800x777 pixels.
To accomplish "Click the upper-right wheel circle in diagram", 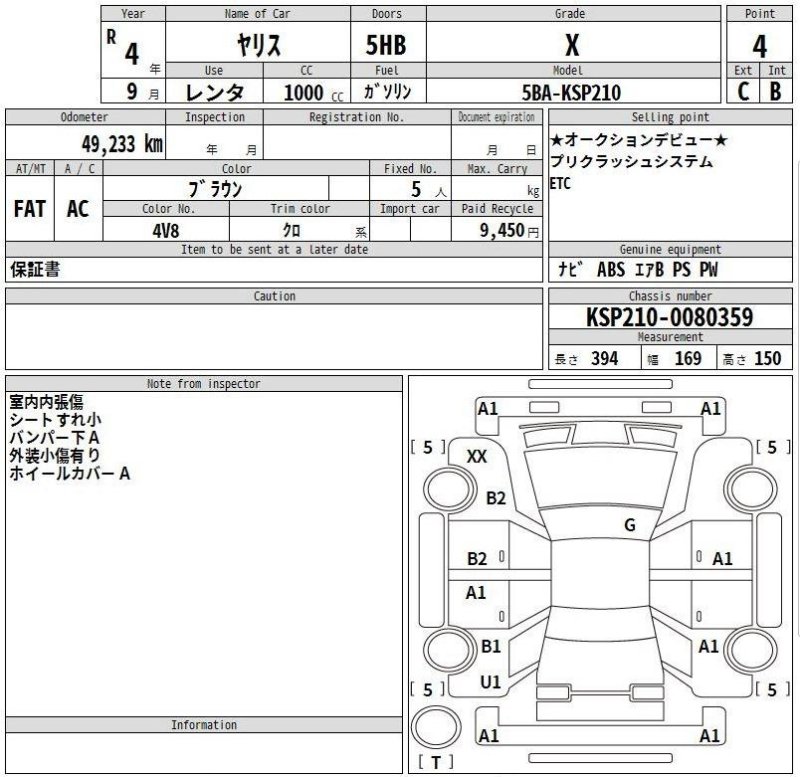I will [753, 489].
